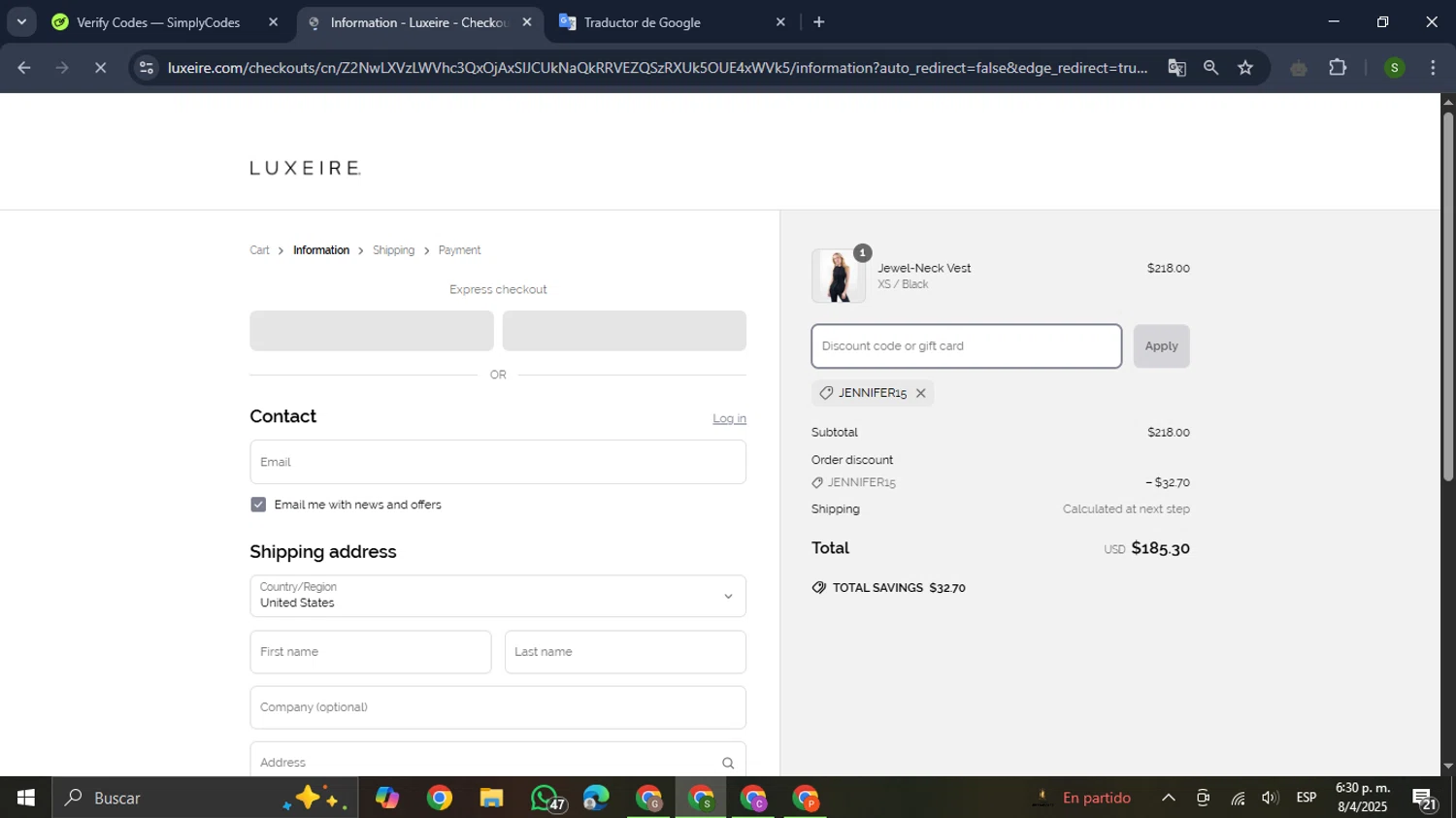
Task: Close the Traductor de Google tab
Action: click(780, 22)
